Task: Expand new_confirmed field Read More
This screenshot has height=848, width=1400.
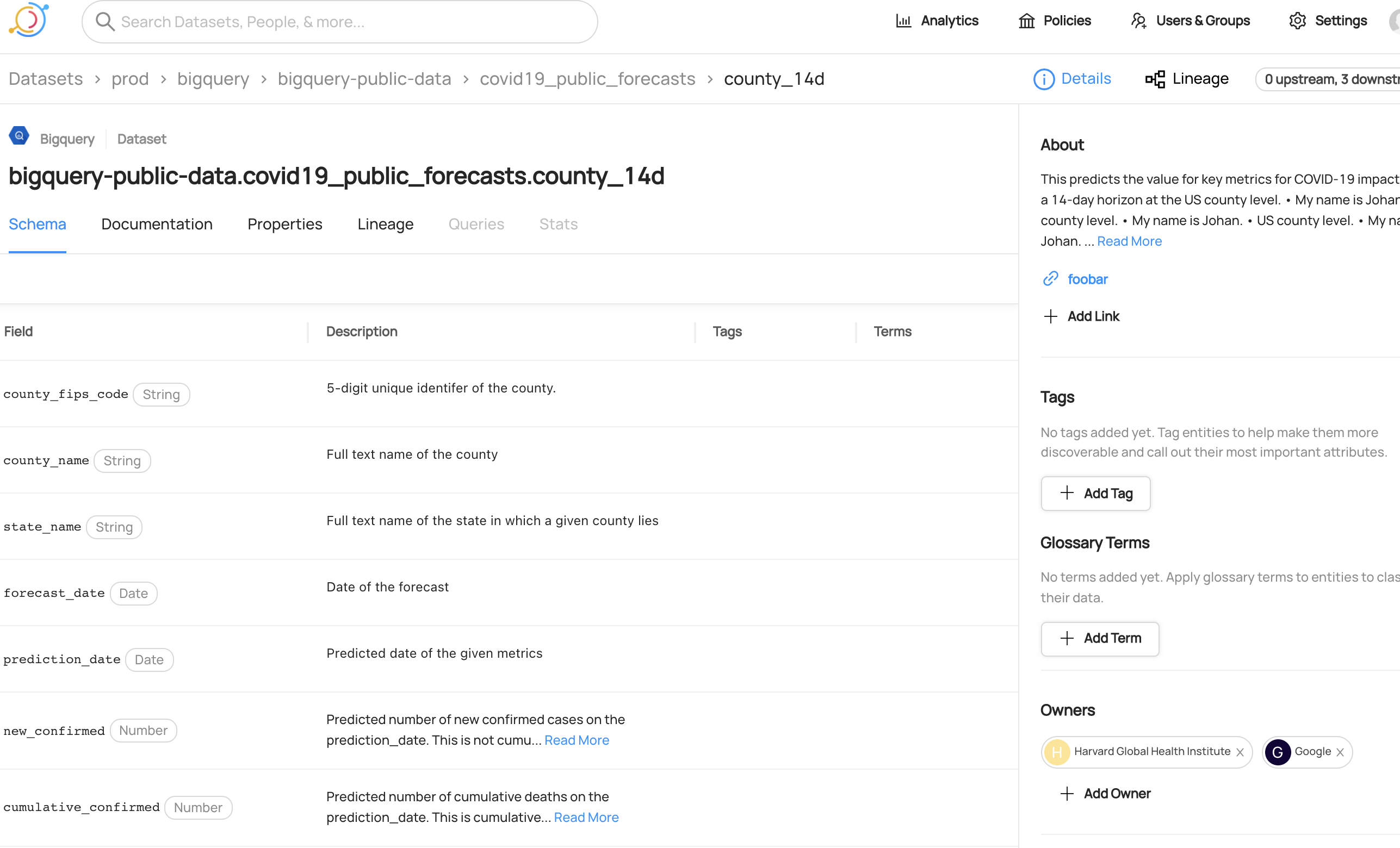Action: 576,739
